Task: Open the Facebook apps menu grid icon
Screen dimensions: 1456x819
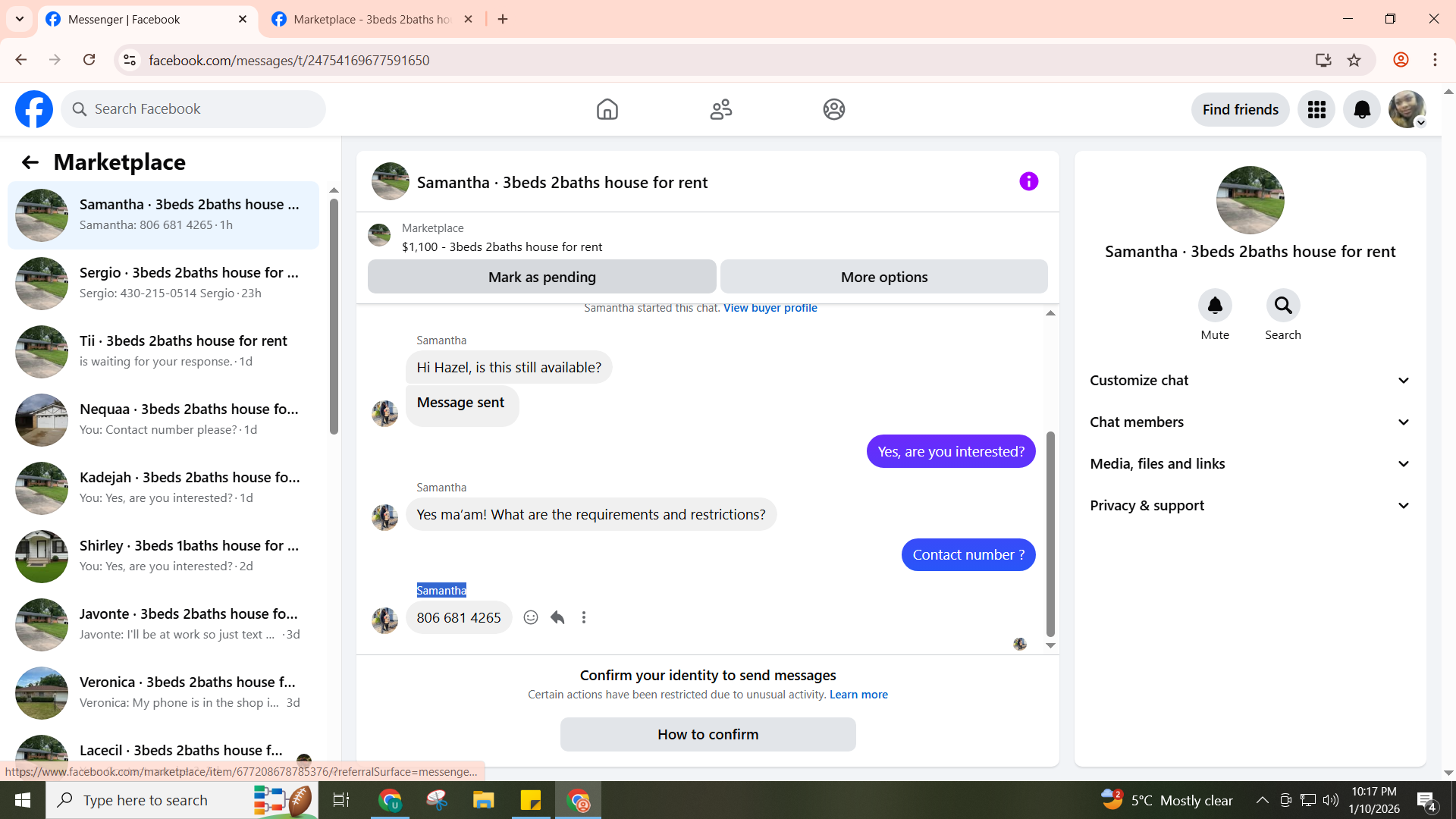Action: [x=1316, y=110]
